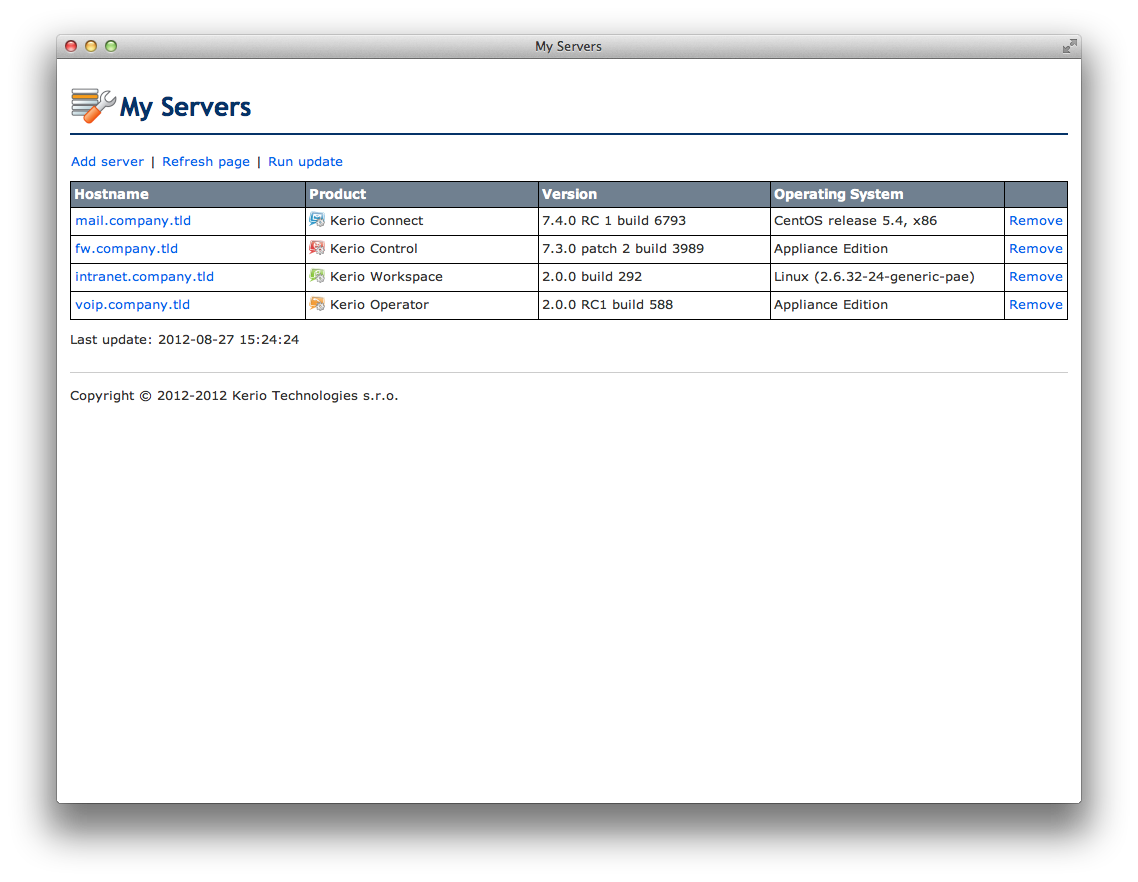The width and height of the screenshot is (1138, 882).
Task: Click the Run update link
Action: coord(306,161)
